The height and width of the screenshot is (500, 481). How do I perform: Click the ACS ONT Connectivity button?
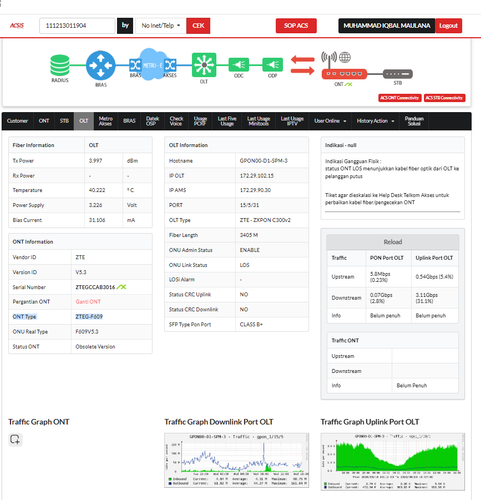400,98
